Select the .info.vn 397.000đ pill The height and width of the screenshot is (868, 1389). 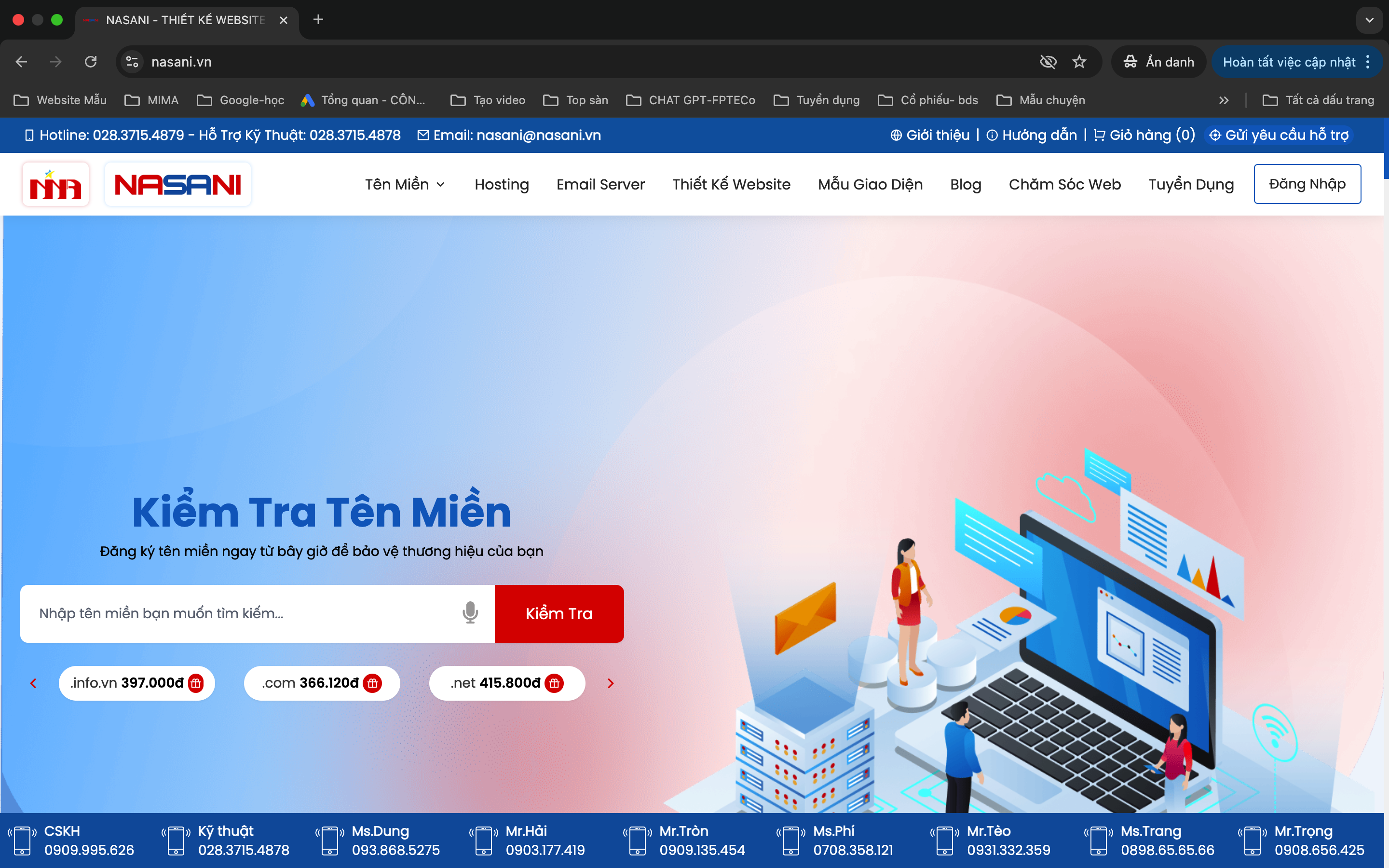point(136,683)
